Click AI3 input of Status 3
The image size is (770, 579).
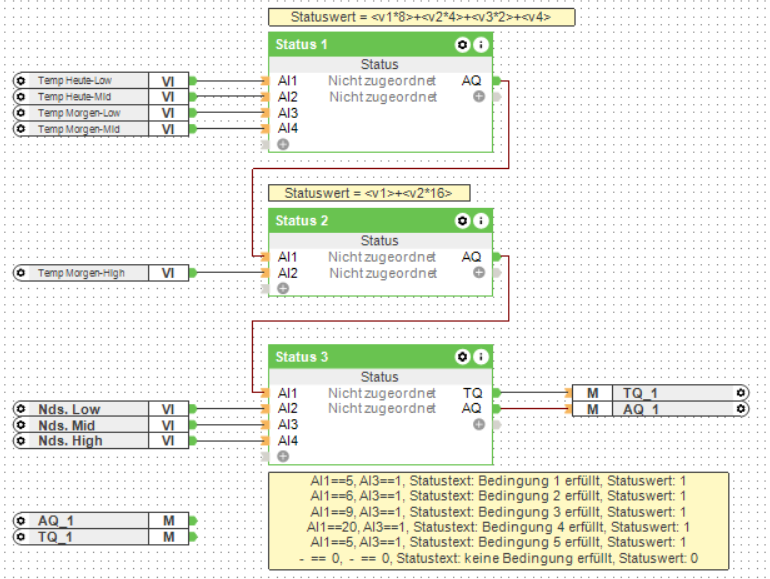point(287,424)
